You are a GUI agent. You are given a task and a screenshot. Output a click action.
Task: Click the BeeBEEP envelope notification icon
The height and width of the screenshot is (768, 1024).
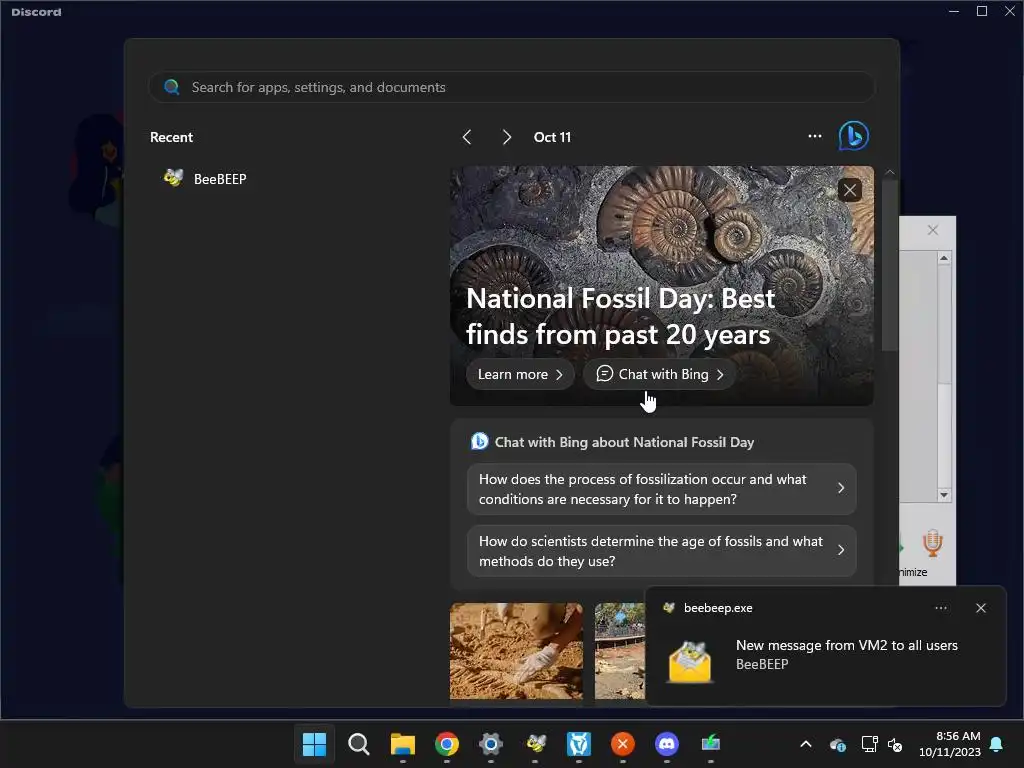(690, 662)
